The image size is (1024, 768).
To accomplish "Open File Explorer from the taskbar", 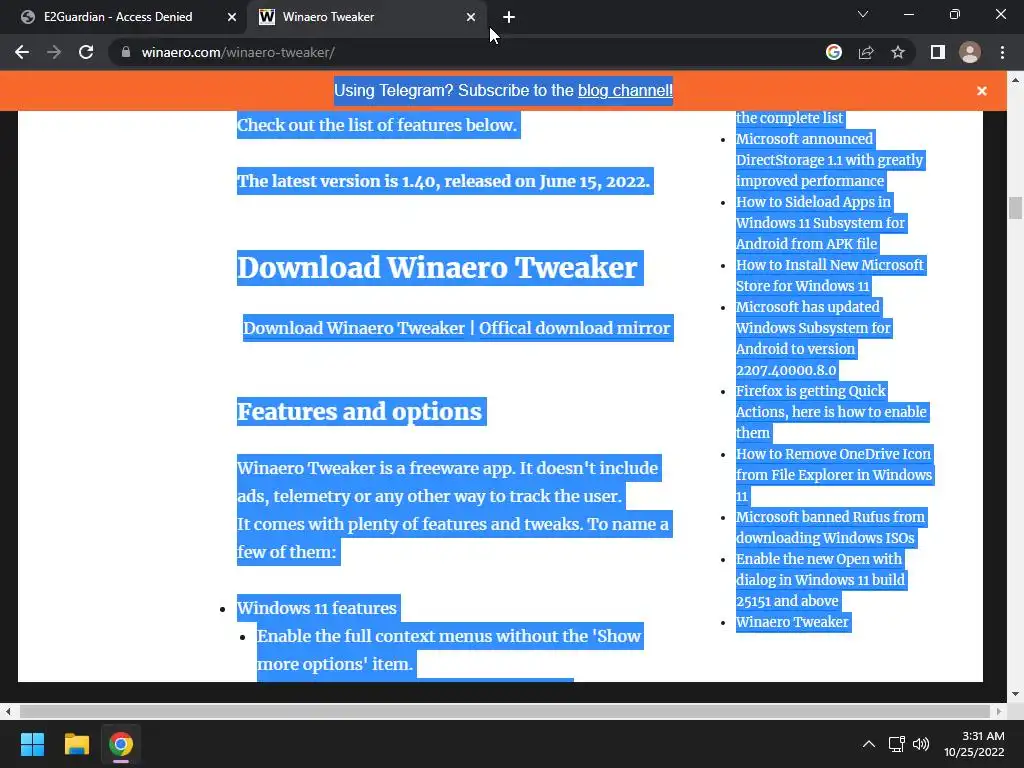I will [76, 744].
